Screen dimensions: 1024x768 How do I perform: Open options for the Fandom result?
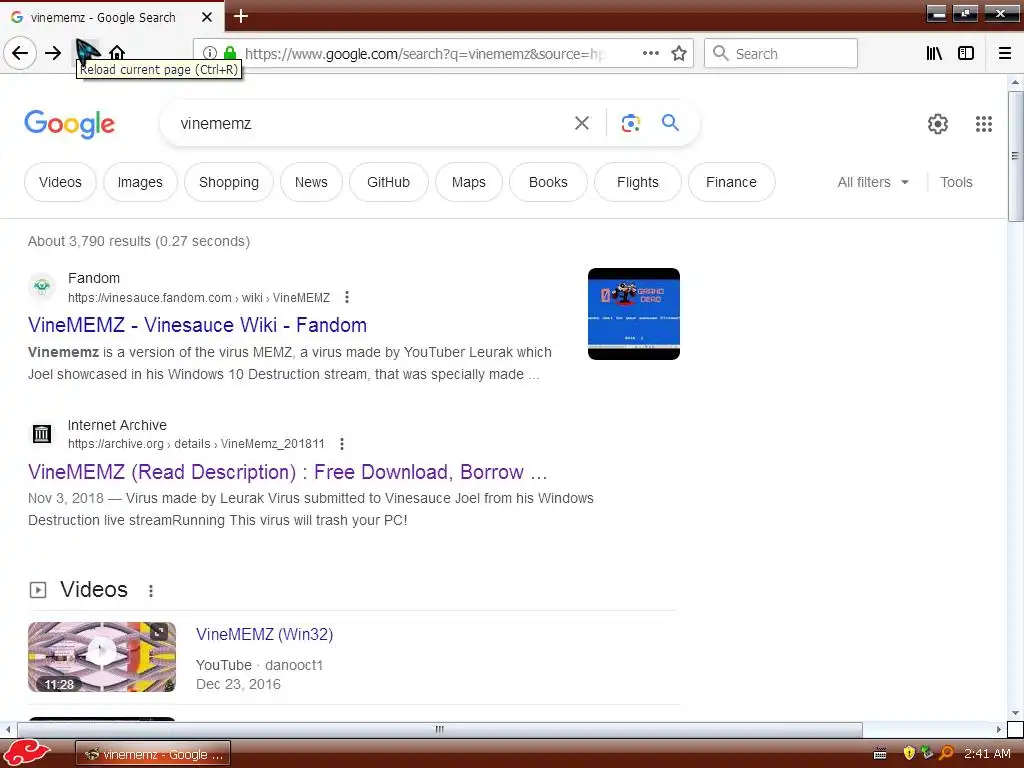pyautogui.click(x=347, y=297)
